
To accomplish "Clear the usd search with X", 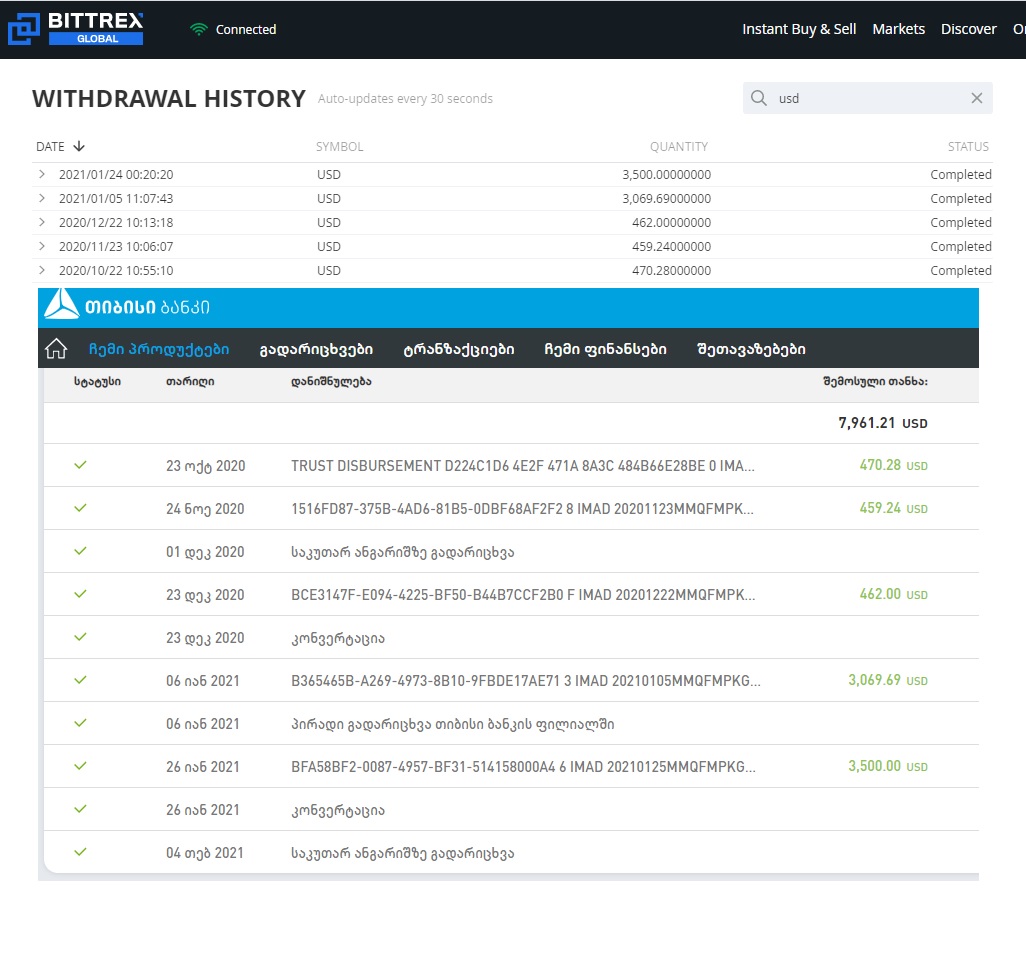I will (976, 98).
